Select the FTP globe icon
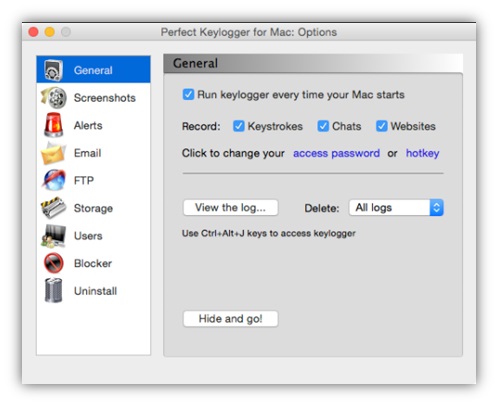Viewport: 498px width, 406px height. point(54,180)
